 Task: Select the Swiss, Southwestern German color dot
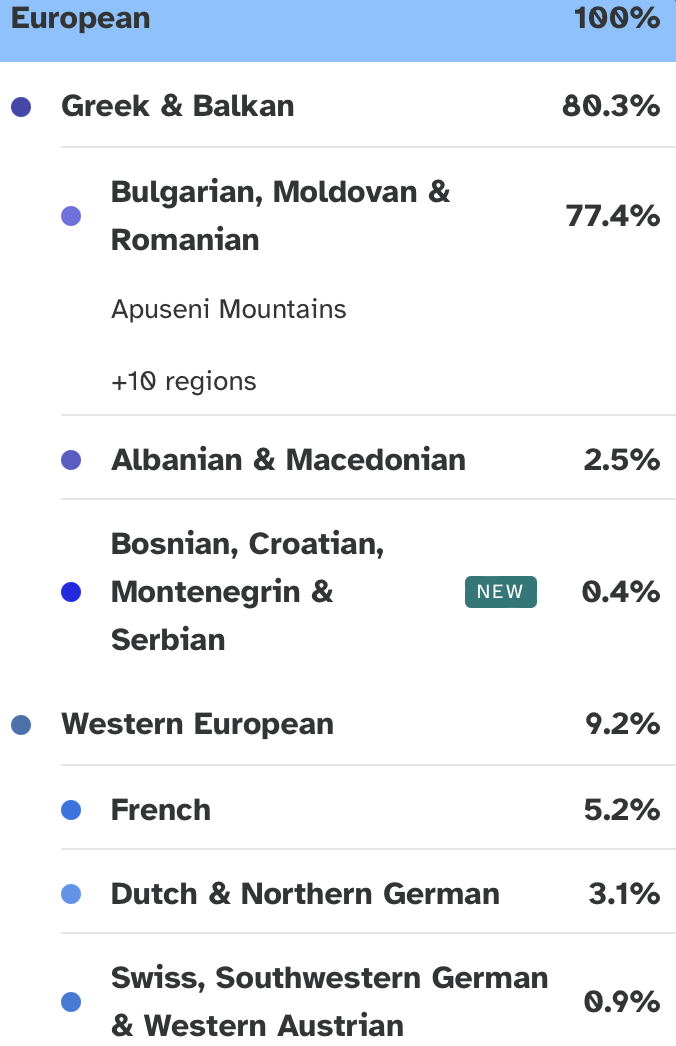click(x=71, y=1001)
